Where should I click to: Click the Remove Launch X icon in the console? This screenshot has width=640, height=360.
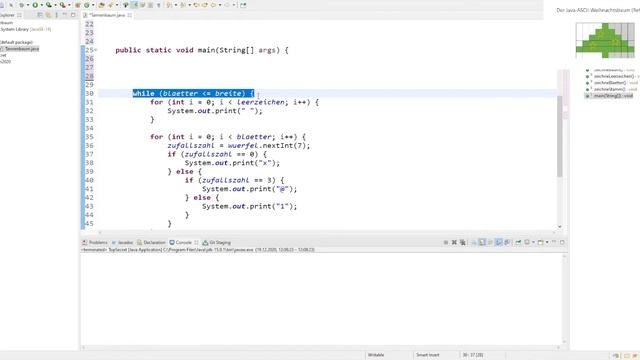coord(454,242)
